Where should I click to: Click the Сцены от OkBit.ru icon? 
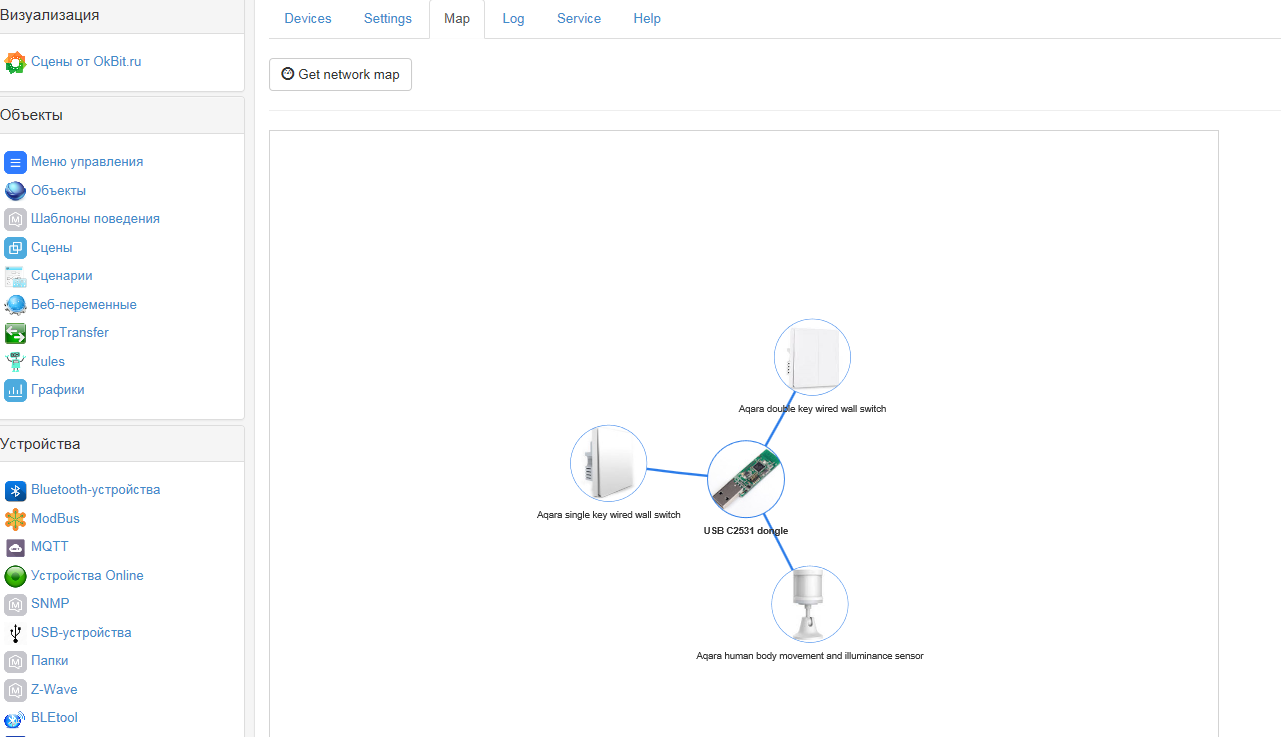pyautogui.click(x=15, y=62)
